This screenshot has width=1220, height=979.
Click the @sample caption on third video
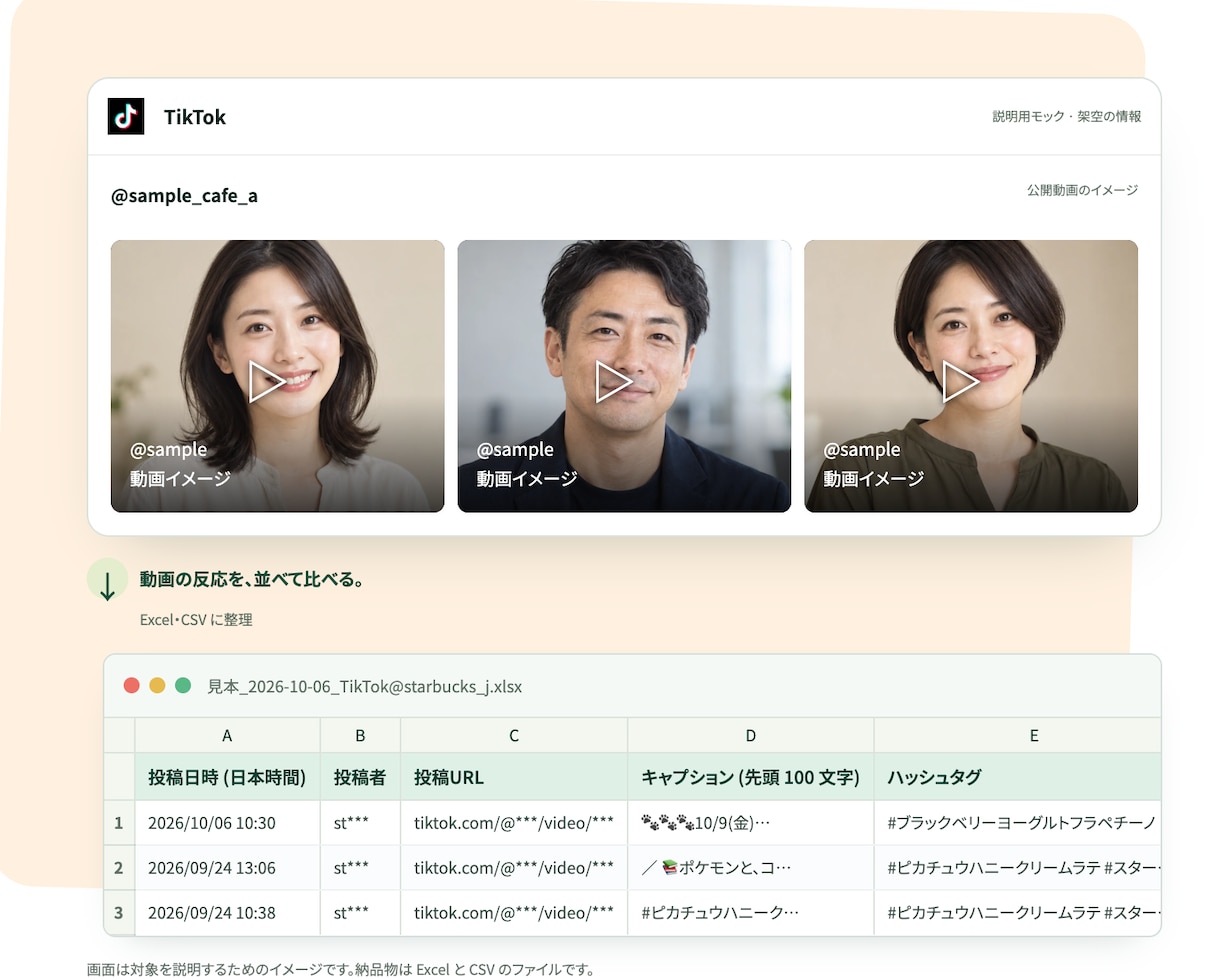point(862,450)
